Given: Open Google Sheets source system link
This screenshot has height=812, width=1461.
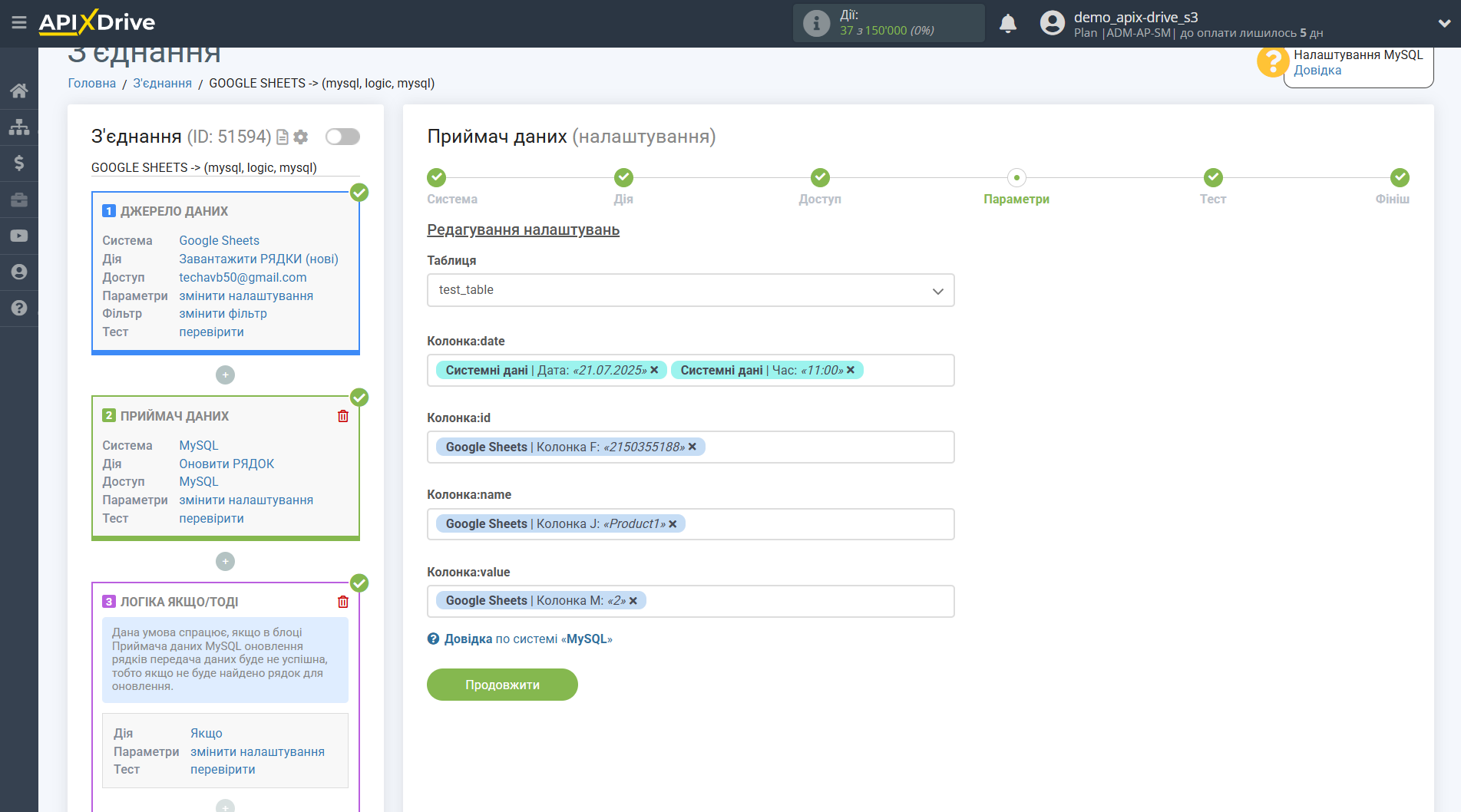Looking at the screenshot, I should click(x=219, y=240).
